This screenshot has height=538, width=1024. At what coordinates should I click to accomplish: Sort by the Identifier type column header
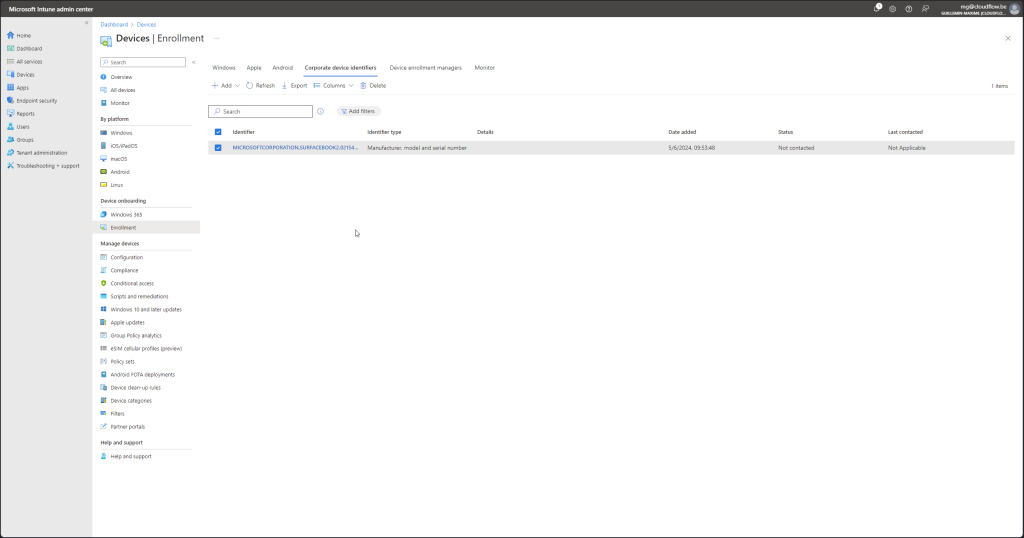384,132
